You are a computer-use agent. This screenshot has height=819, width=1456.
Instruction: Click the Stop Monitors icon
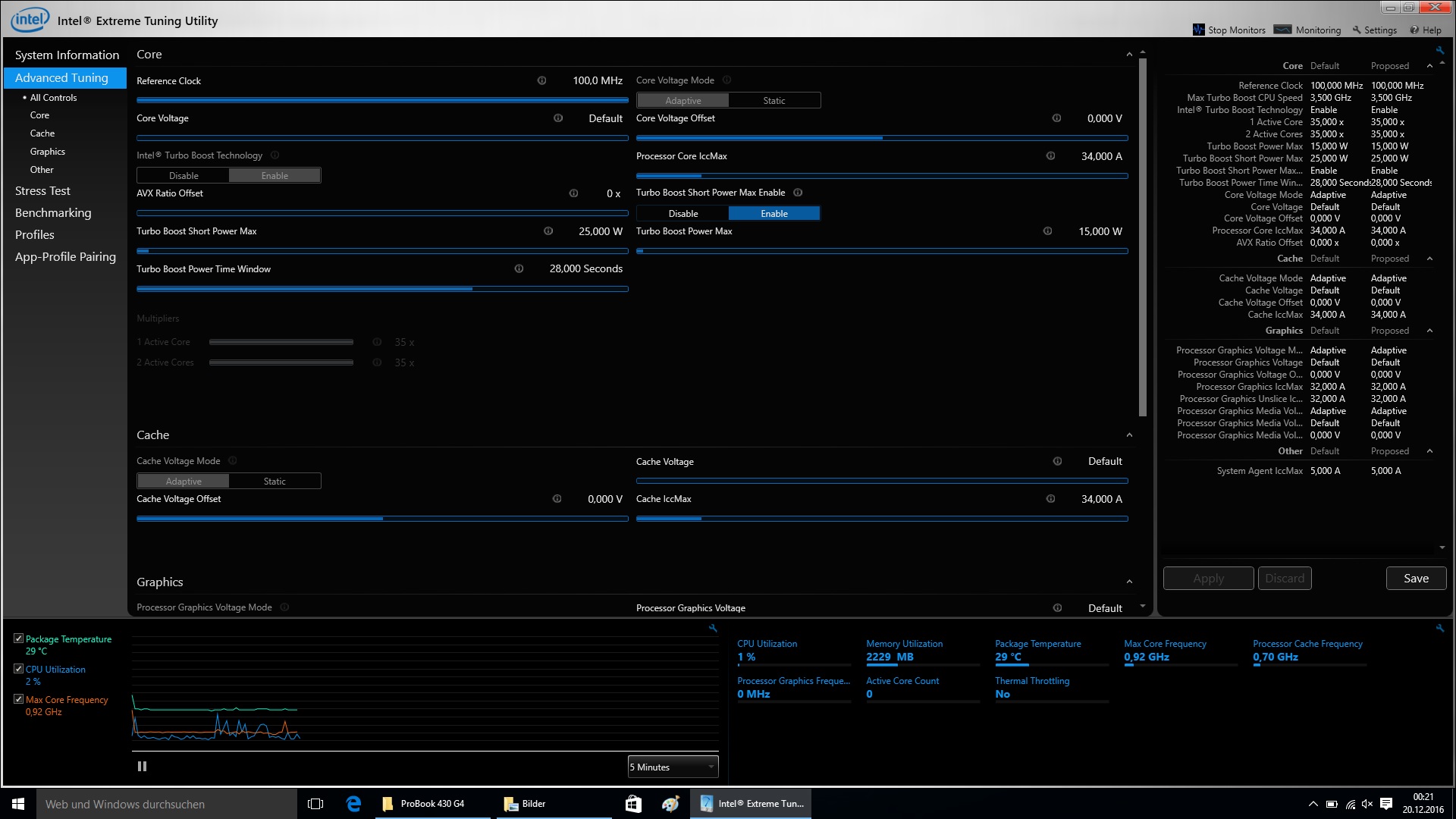[1198, 30]
